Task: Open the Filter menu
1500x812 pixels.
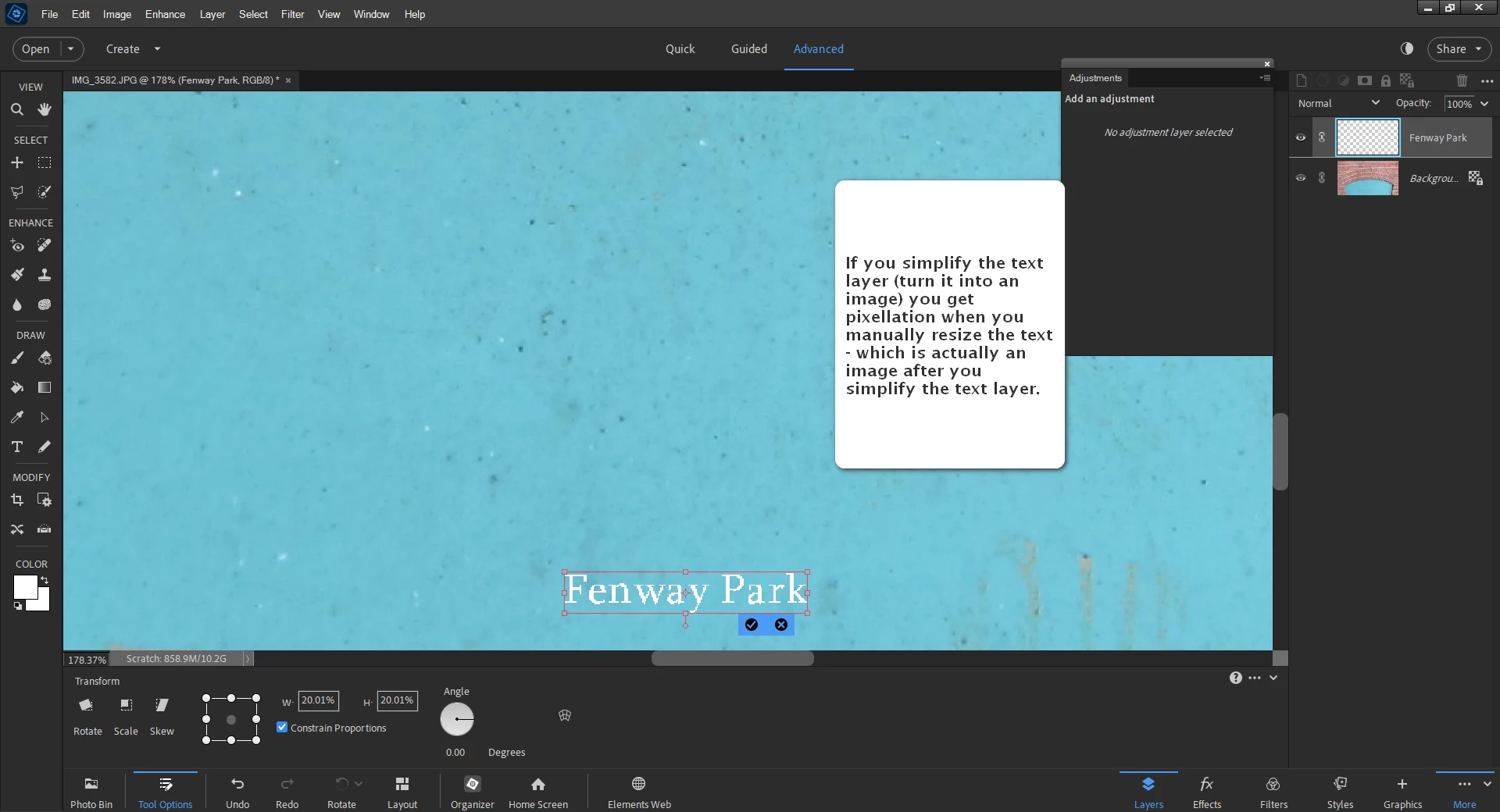Action: (x=292, y=14)
